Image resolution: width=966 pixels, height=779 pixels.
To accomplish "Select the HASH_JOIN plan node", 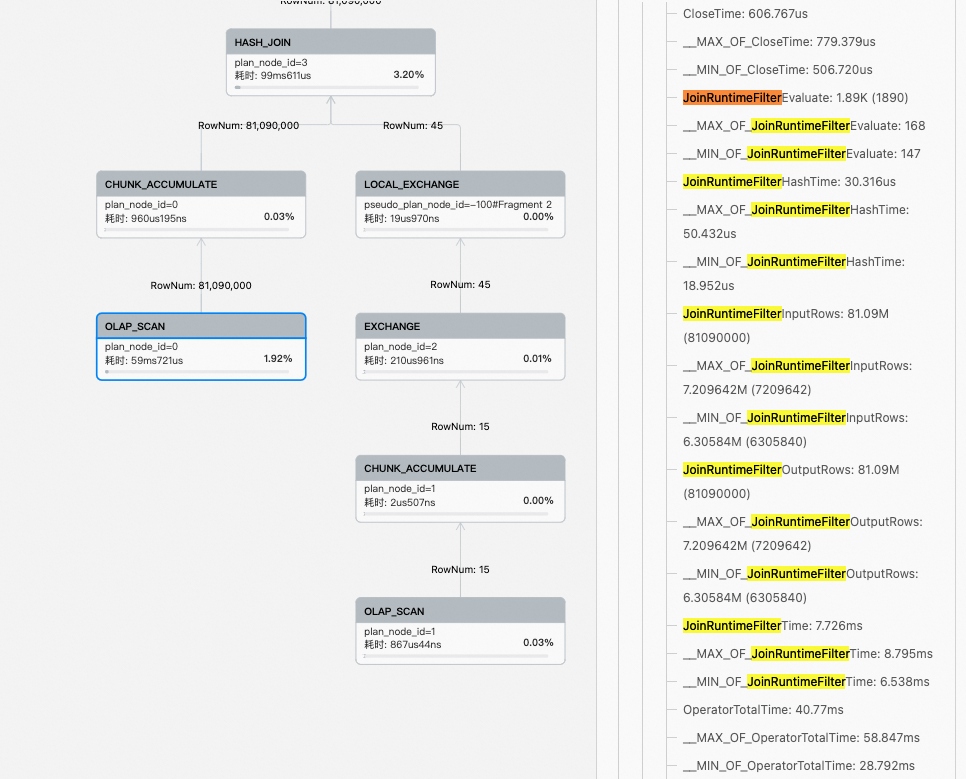I will [x=331, y=62].
